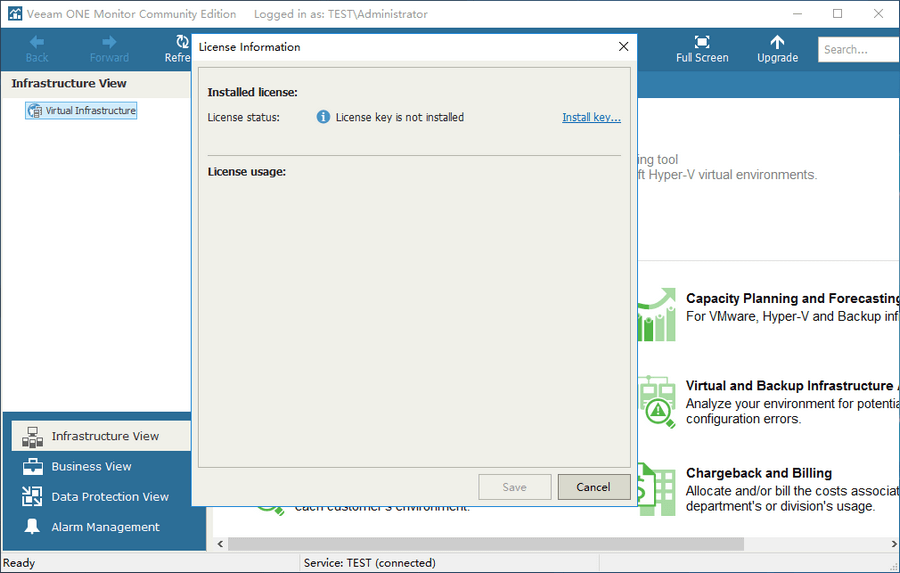
Task: Click the Capacity Planning chart icon
Action: click(657, 315)
